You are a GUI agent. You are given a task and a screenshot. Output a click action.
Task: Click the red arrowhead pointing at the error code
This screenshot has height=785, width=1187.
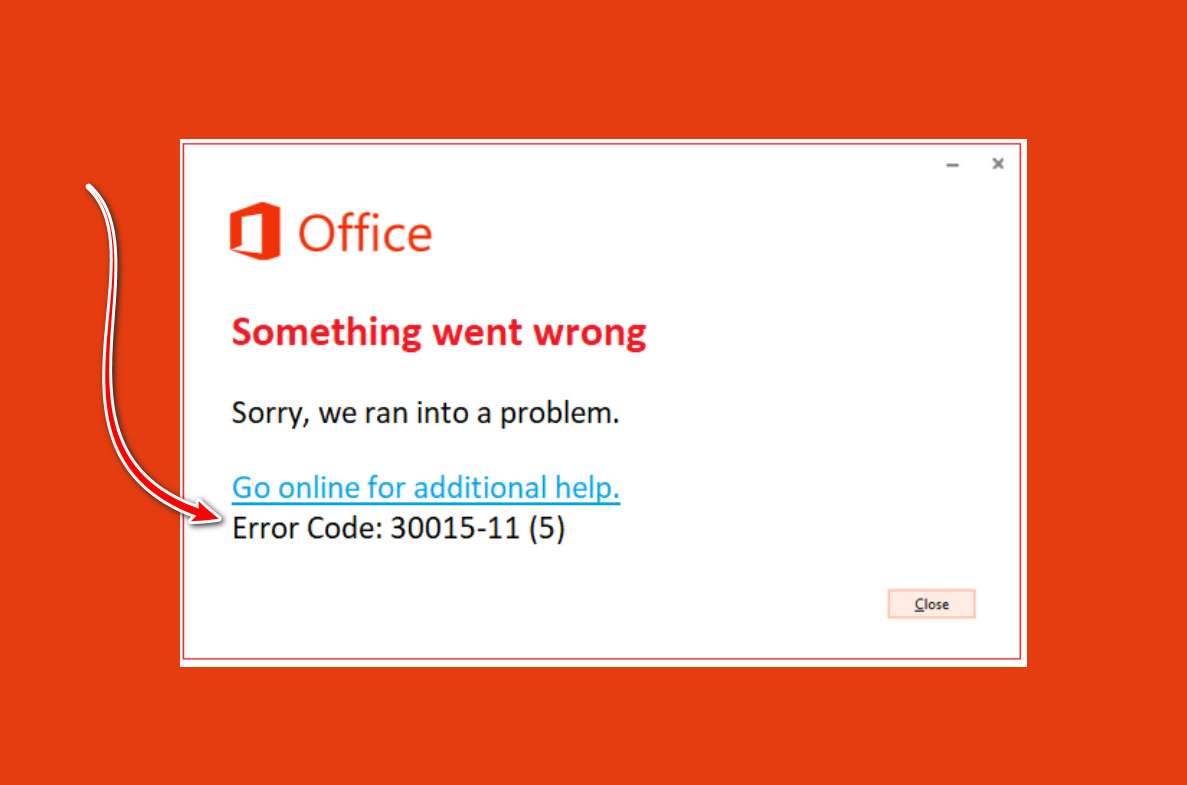pyautogui.click(x=209, y=512)
